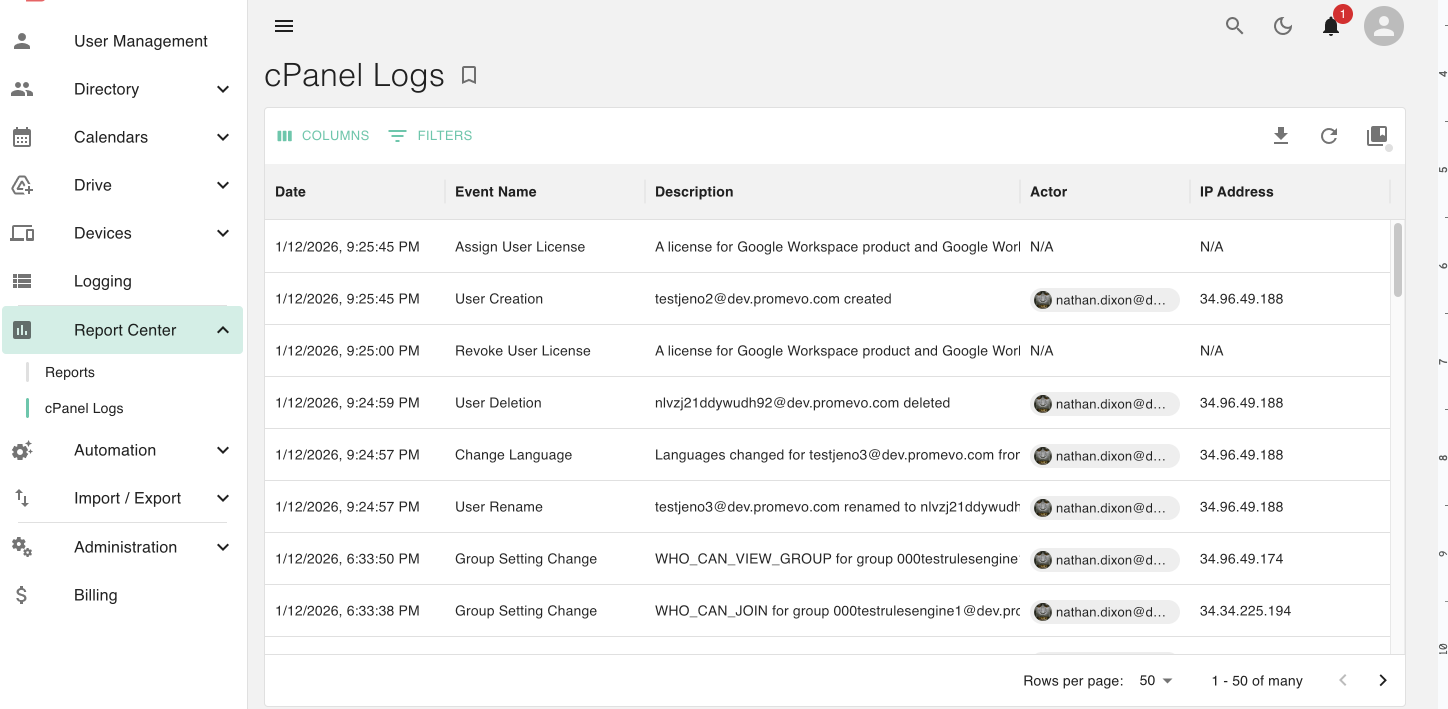Bookmark the cPanel Logs page

469,74
